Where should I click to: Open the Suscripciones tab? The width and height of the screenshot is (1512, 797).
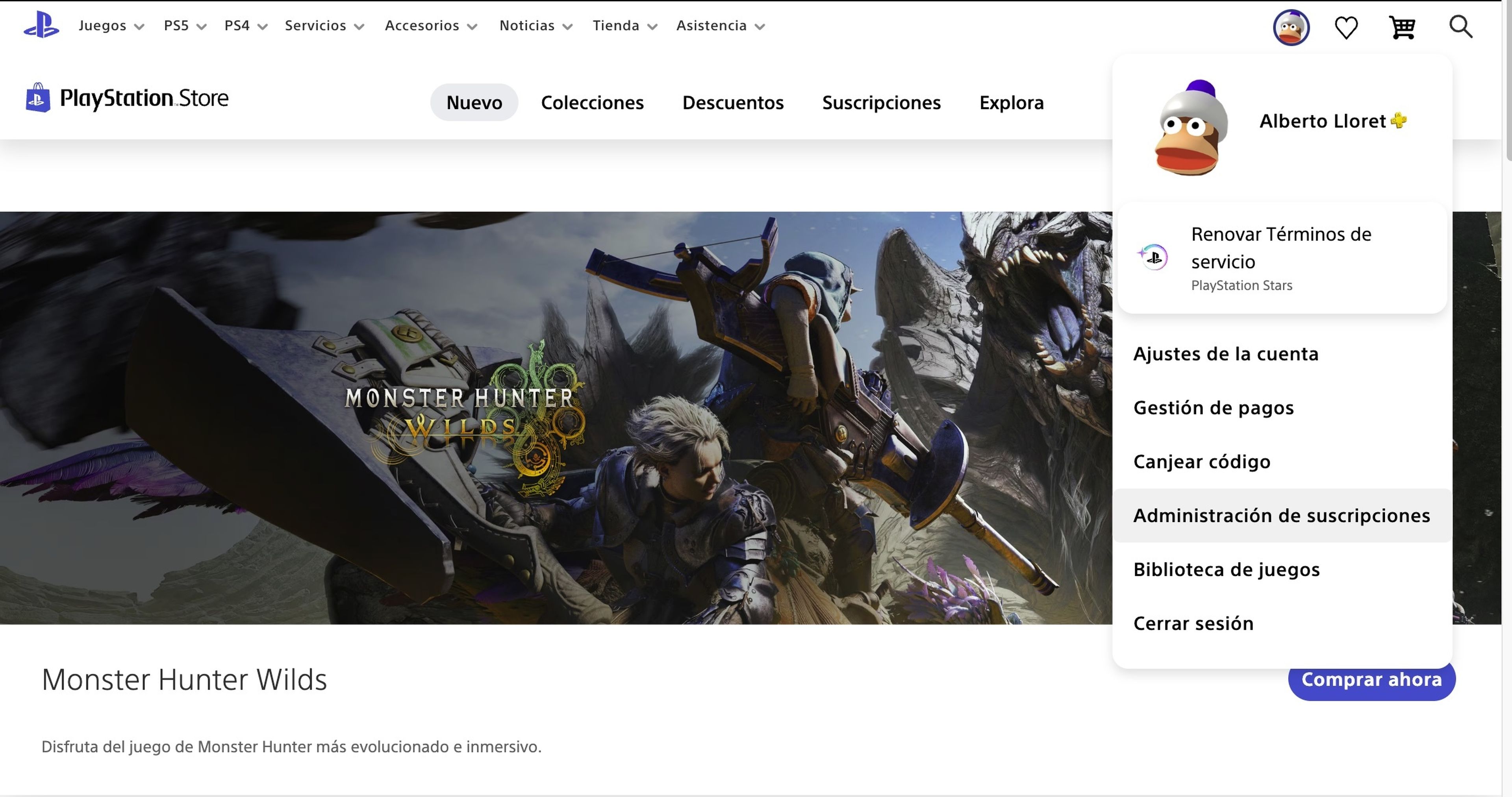point(881,102)
